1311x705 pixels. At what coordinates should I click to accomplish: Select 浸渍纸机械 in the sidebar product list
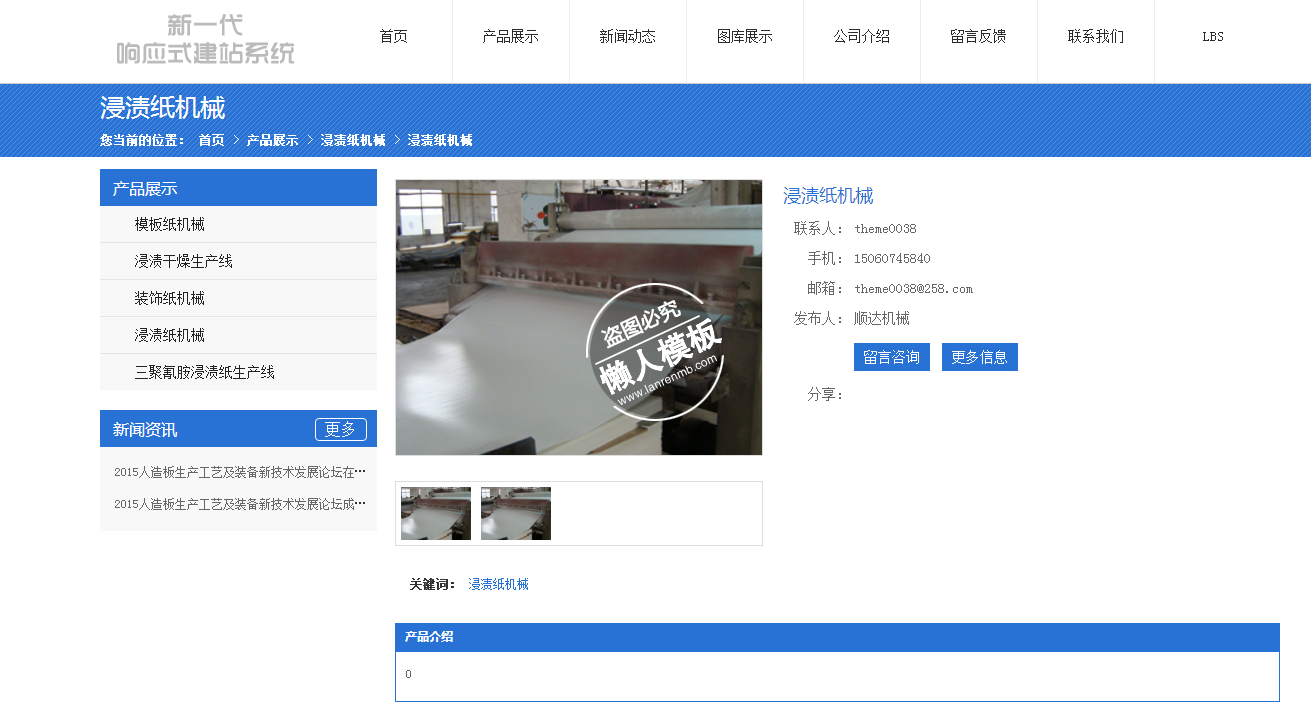tap(238, 336)
